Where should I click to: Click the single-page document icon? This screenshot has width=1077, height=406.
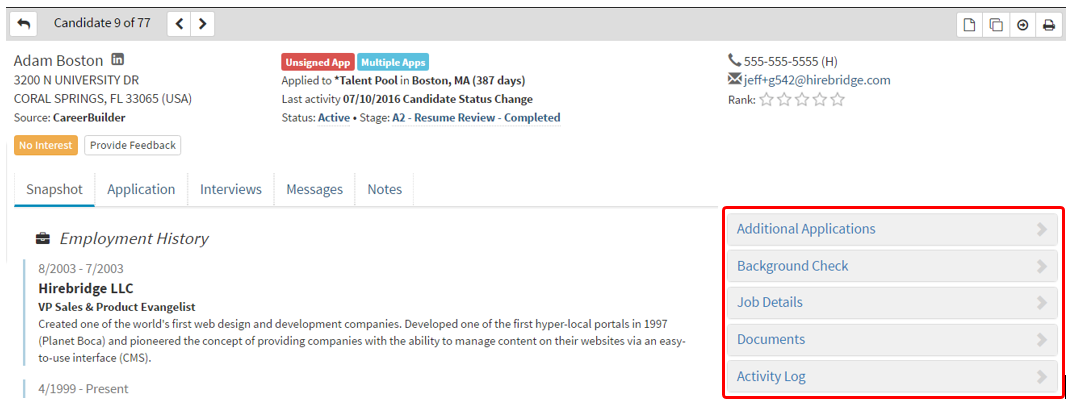969,25
